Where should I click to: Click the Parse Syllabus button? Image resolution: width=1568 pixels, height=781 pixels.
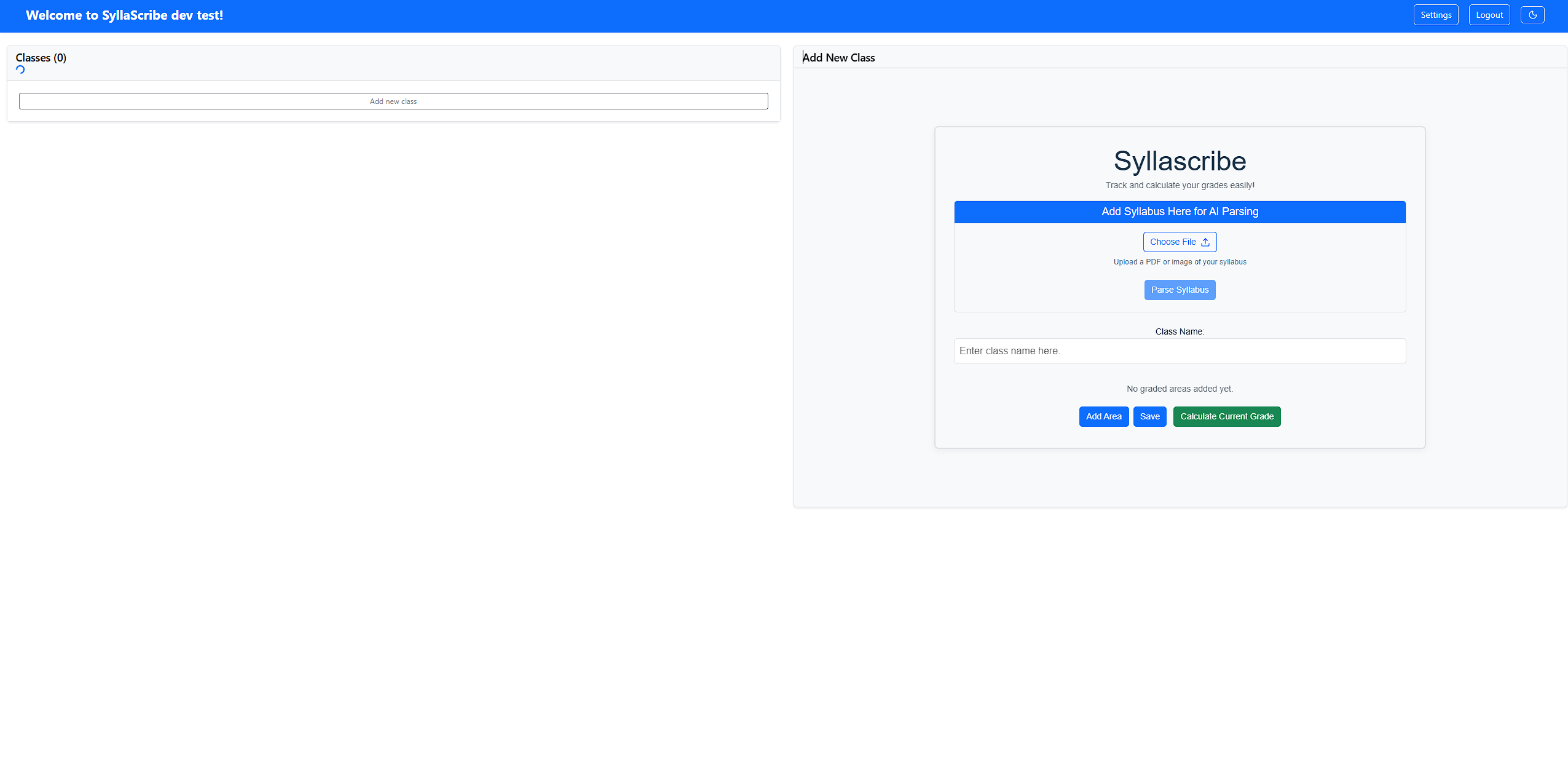pyautogui.click(x=1179, y=290)
